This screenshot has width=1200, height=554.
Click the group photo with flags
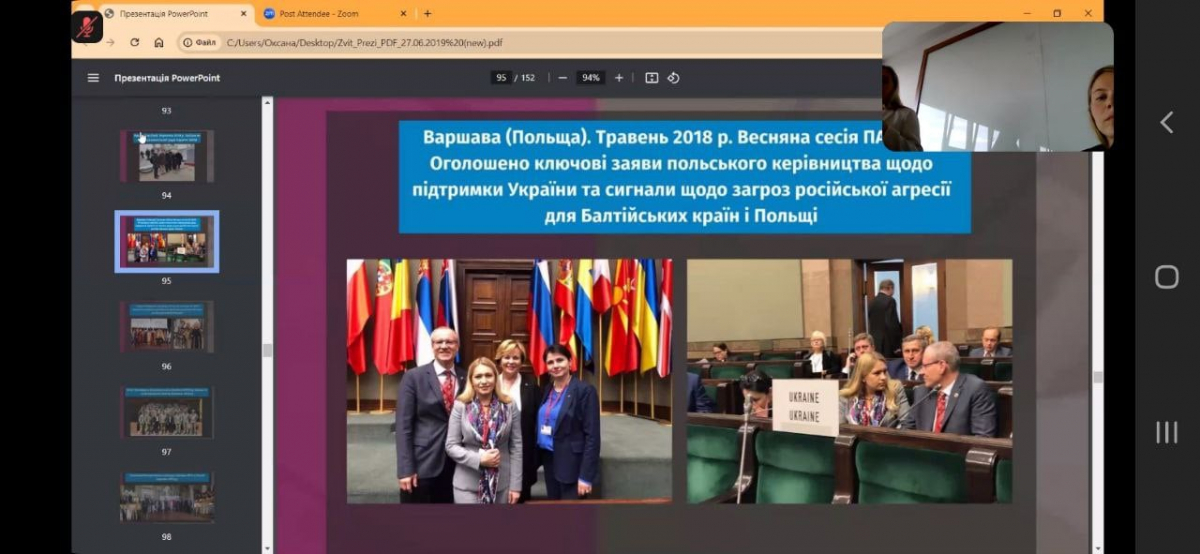[x=509, y=381]
